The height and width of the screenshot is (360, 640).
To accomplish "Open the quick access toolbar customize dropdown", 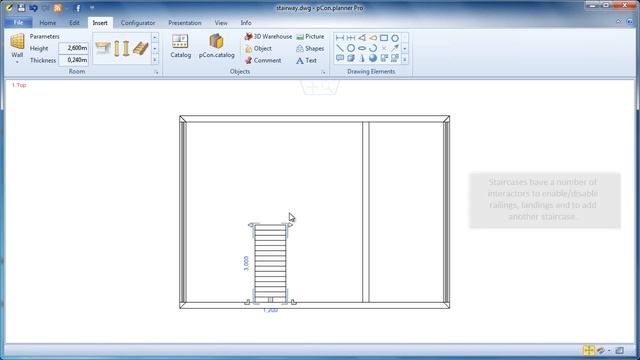I will (92, 8).
